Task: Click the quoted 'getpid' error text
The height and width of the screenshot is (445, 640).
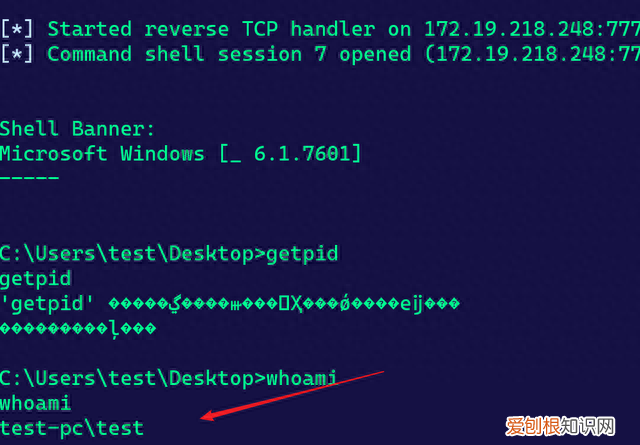Action: (x=47, y=304)
